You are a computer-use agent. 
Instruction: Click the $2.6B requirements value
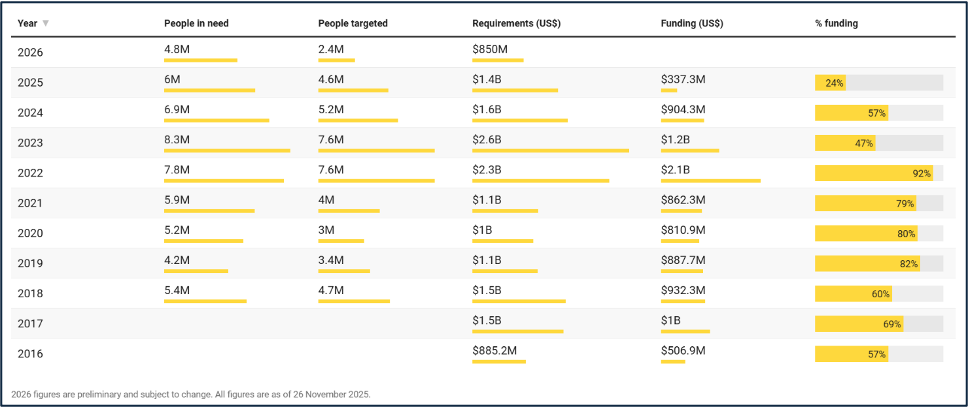(487, 139)
